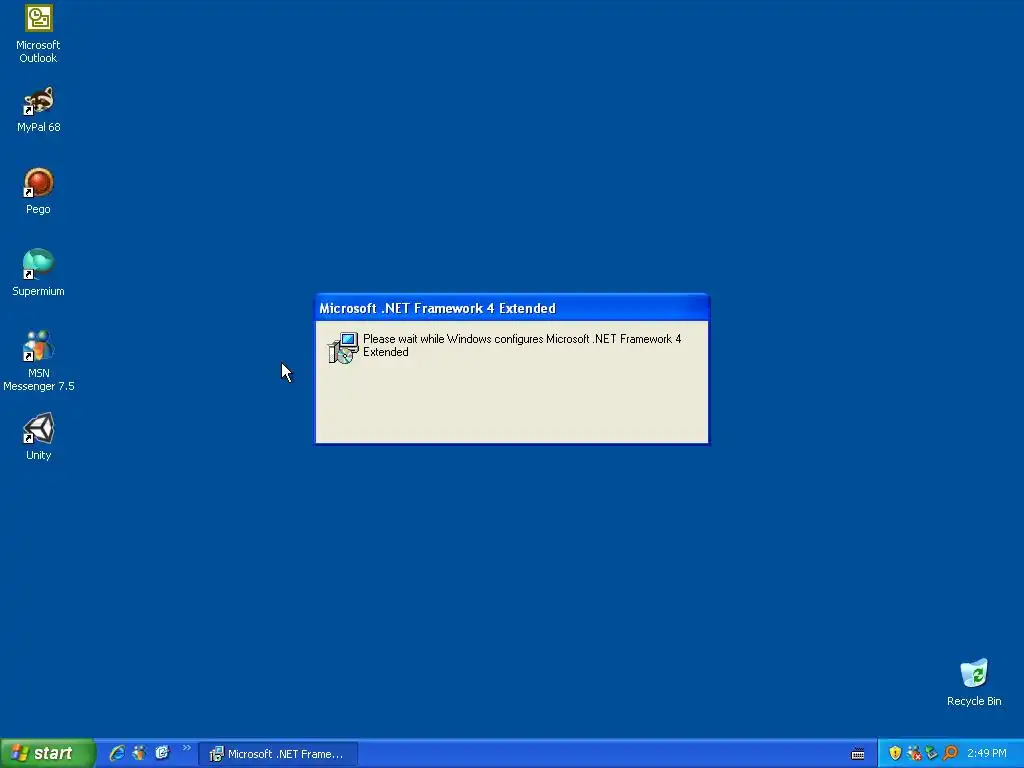Viewport: 1024px width, 768px height.
Task: Click the tray icon with the red X
Action: click(914, 753)
